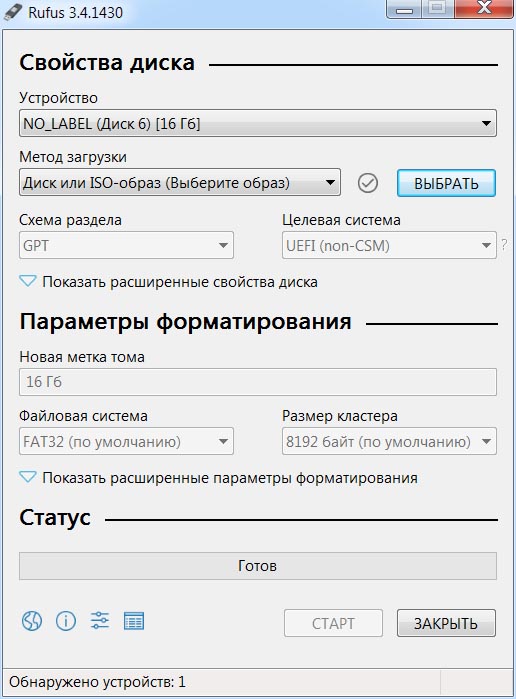This screenshot has width=516, height=699.
Task: Open application settings sliders icon
Action: [99, 621]
